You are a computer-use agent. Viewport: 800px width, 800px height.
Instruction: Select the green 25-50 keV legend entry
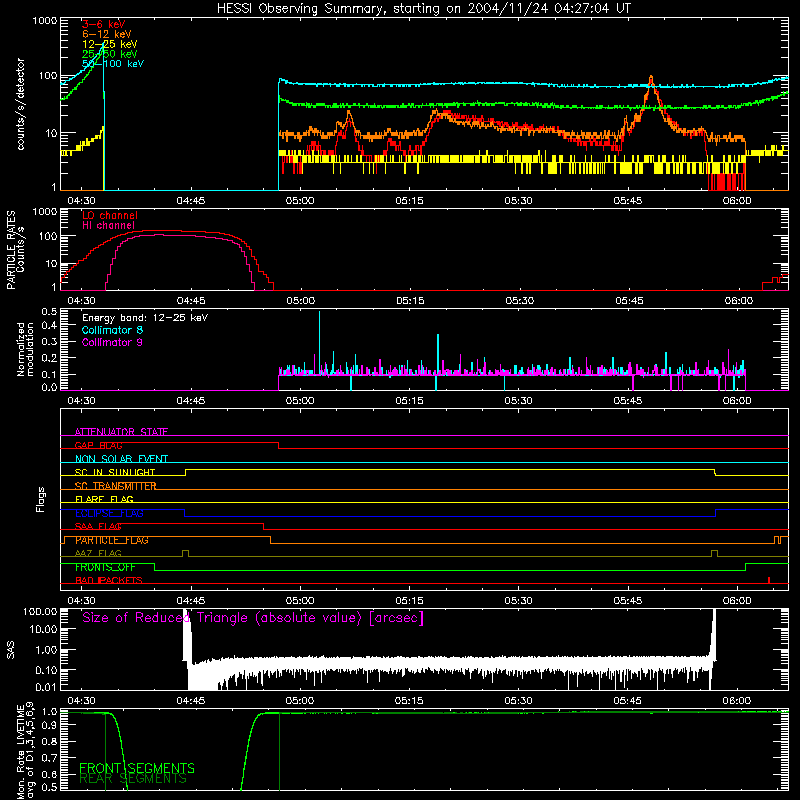tap(110, 54)
